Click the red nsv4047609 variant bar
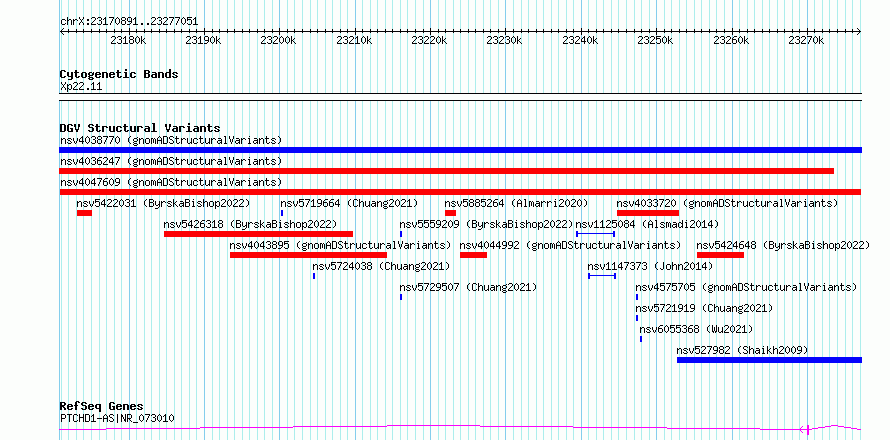The width and height of the screenshot is (890, 440). point(460,192)
